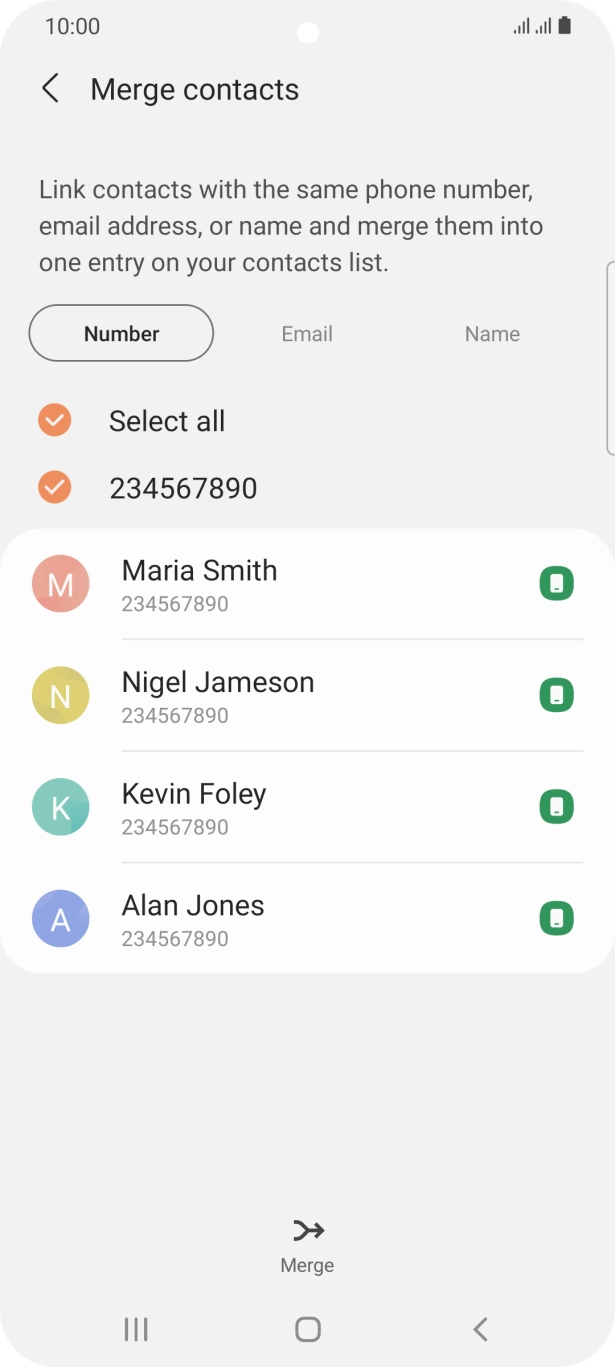Image resolution: width=615 pixels, height=1367 pixels.
Task: Tap Alan Jones's phone storage icon
Action: point(557,919)
